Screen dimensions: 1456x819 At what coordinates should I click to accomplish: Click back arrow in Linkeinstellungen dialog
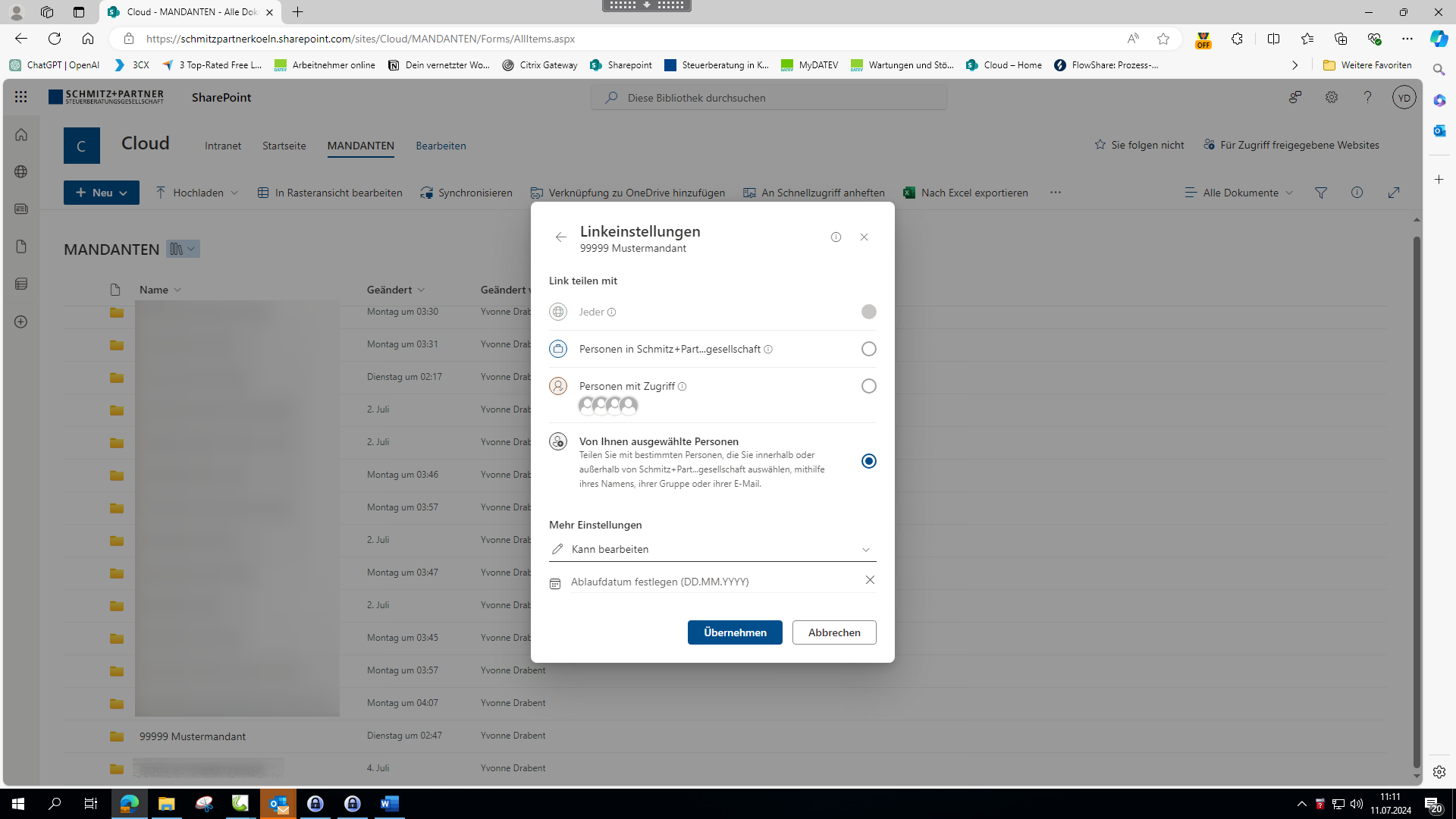[560, 237]
